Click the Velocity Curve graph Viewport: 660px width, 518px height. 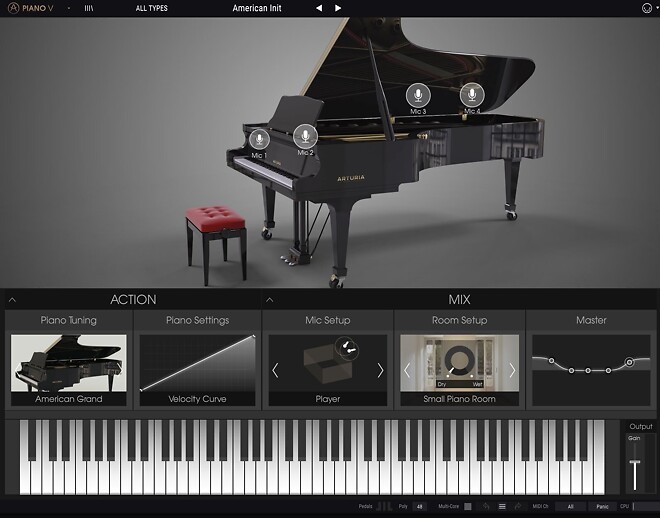[197, 363]
